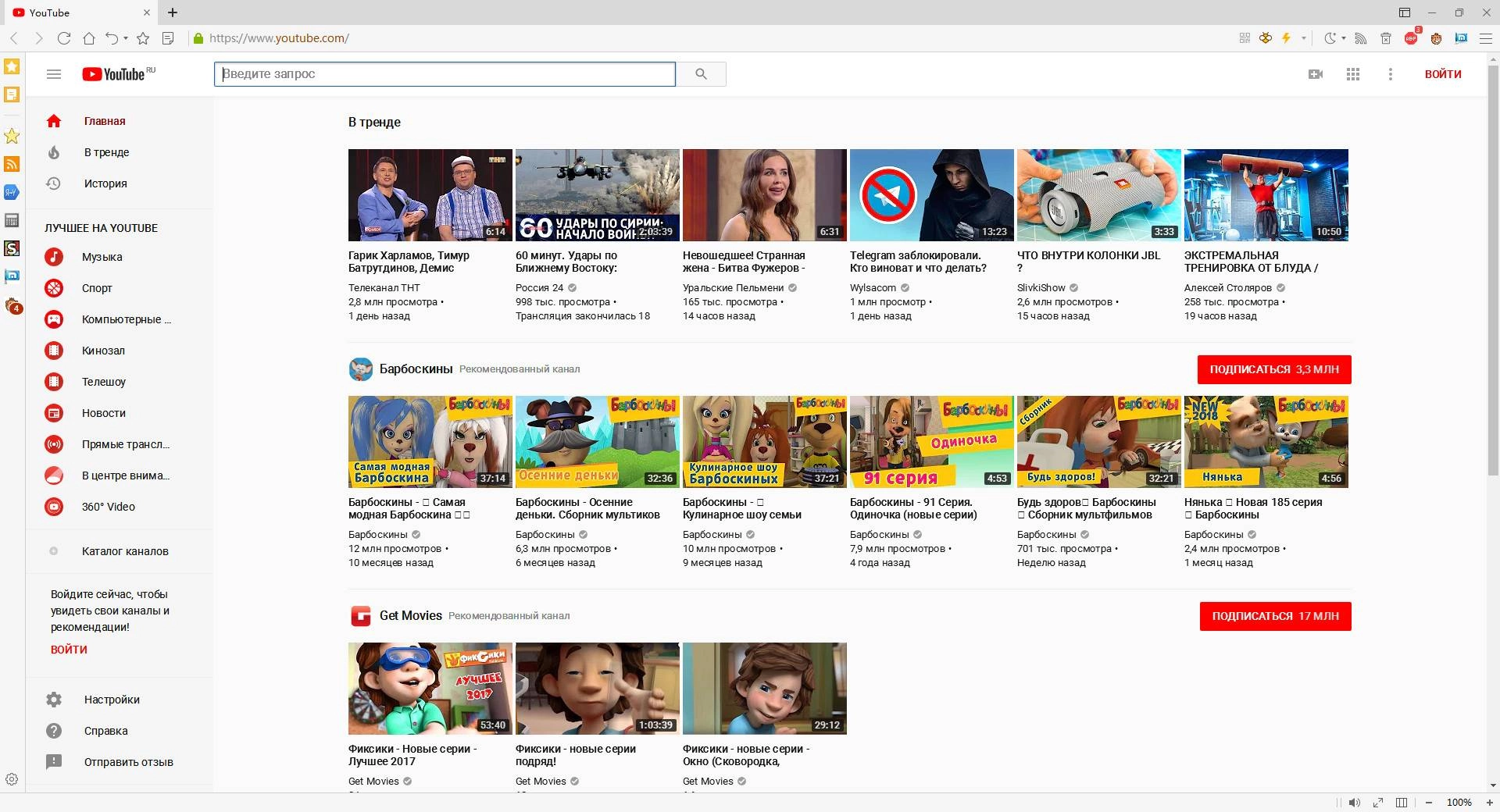Toggle night mode moon icon
Viewport: 1500px width, 812px height.
[x=1330, y=37]
